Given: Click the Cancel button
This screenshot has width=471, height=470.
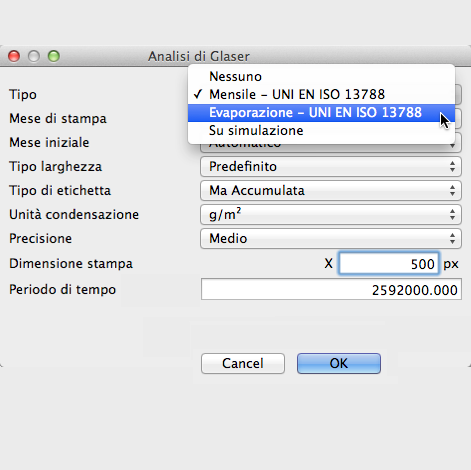Looking at the screenshot, I should [243, 363].
